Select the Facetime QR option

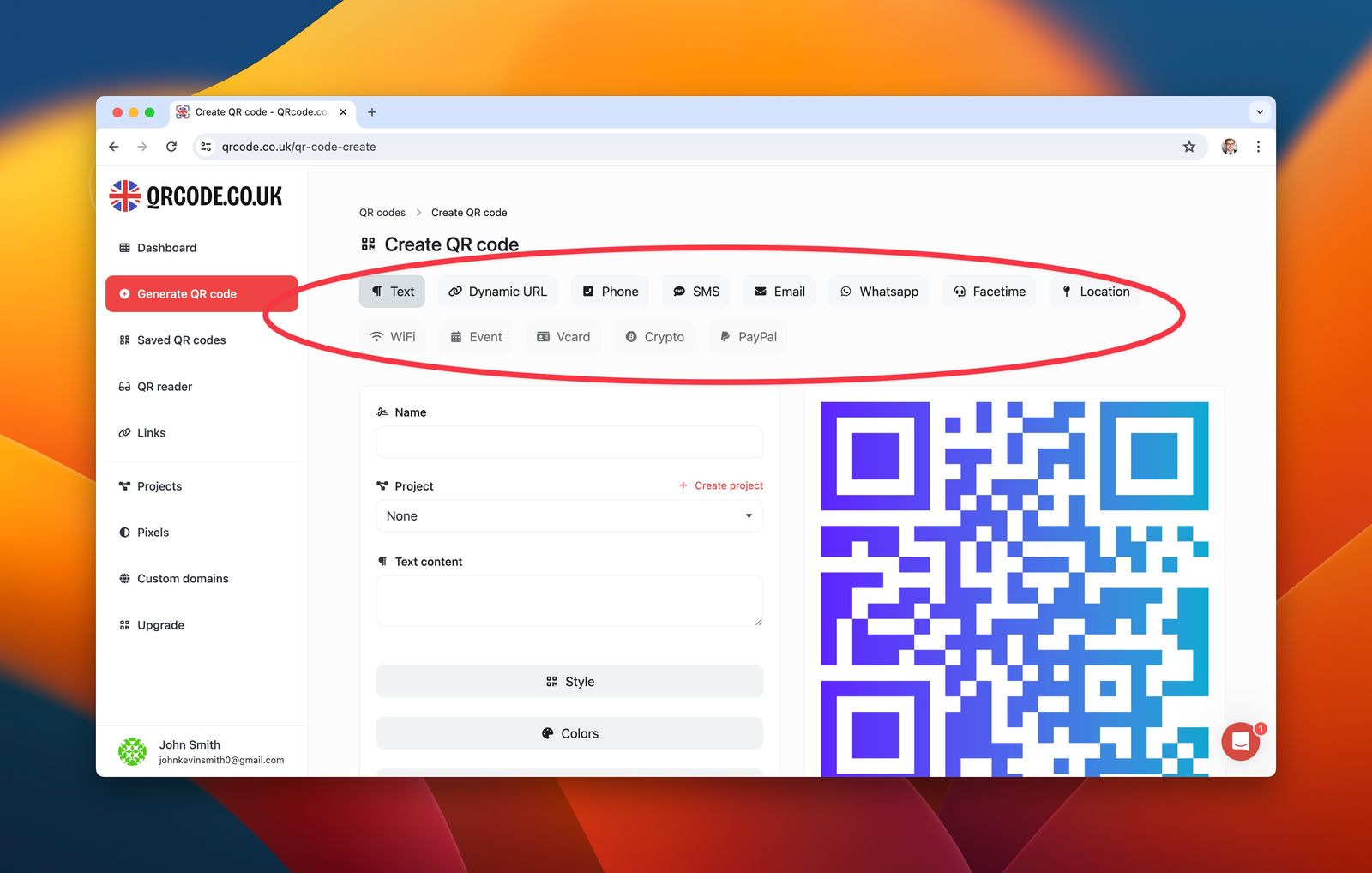(989, 291)
